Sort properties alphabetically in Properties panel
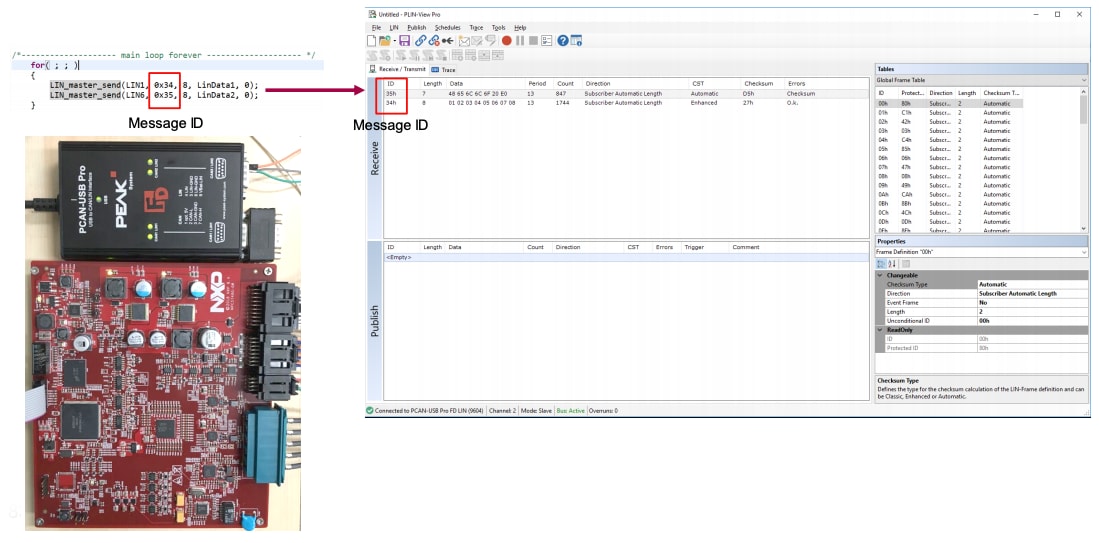The width and height of the screenshot is (1099, 543). [893, 264]
